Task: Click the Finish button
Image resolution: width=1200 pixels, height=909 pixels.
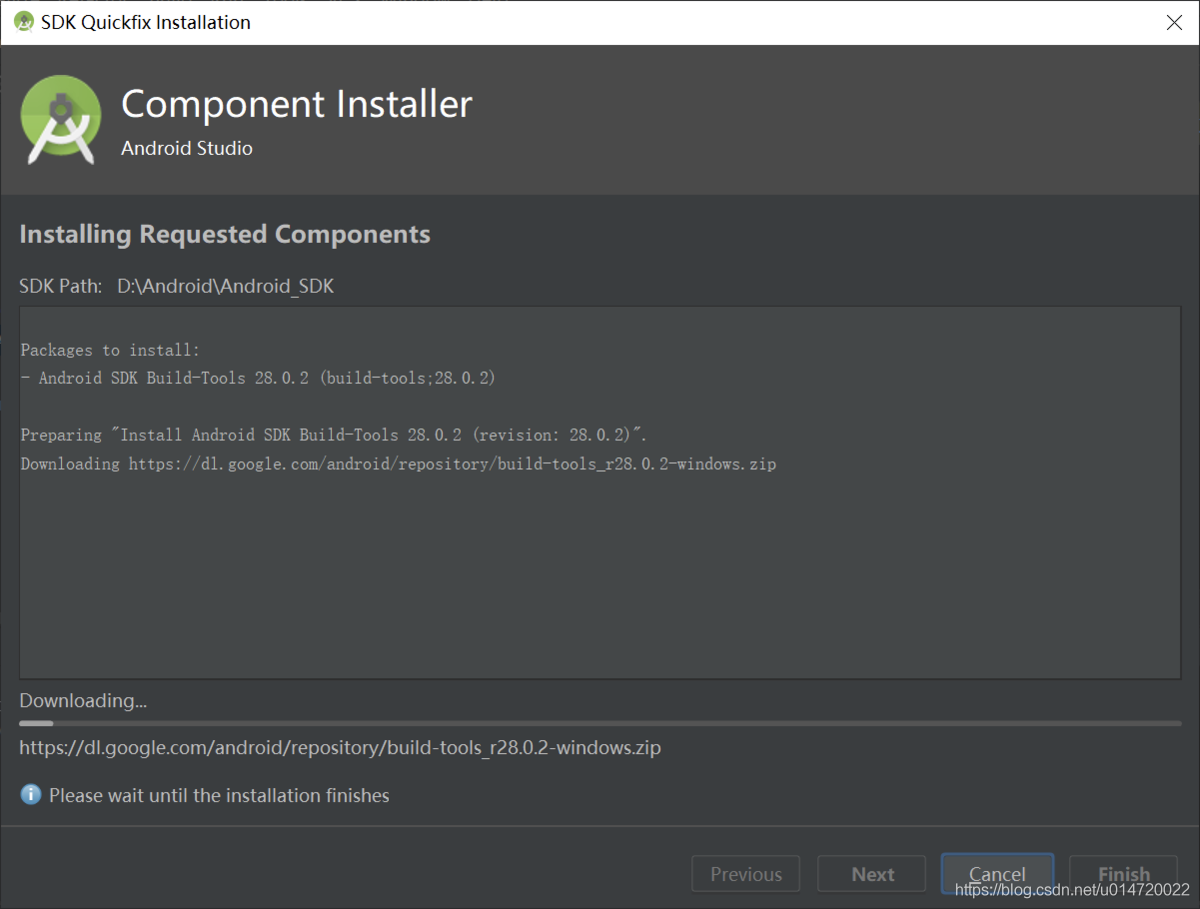Action: coord(1124,874)
